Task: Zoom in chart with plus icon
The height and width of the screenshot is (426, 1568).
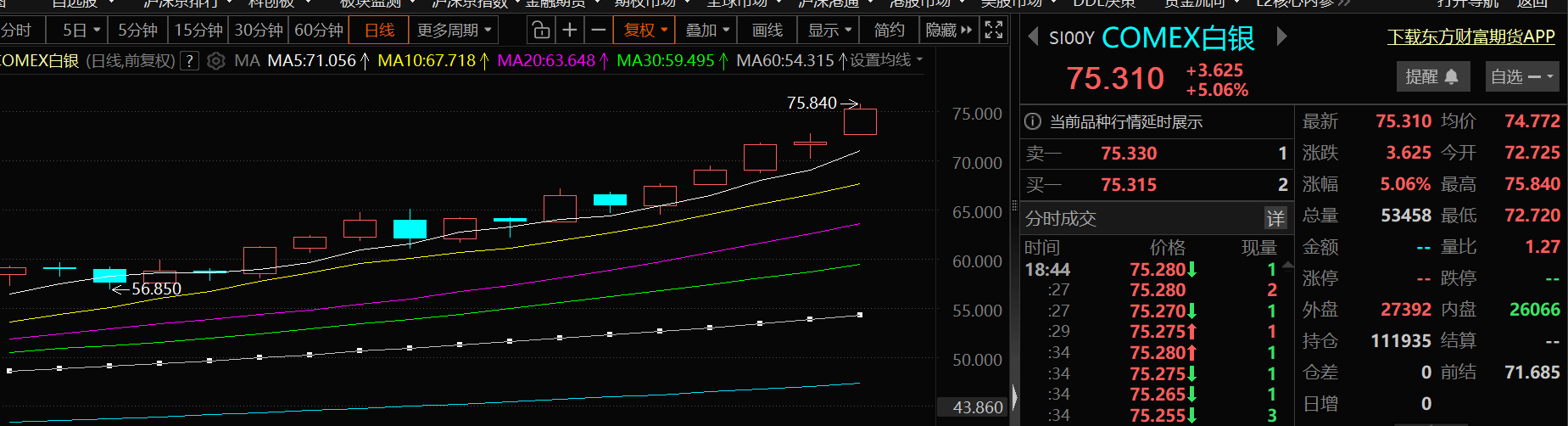Action: [570, 31]
